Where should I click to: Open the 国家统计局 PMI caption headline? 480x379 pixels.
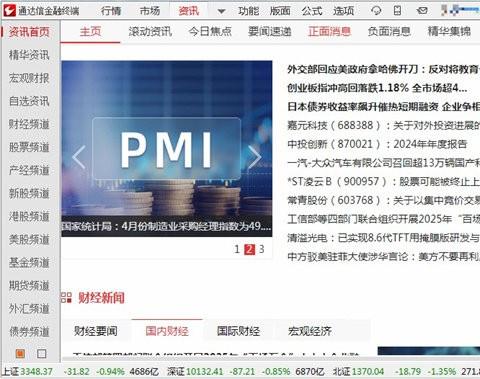pyautogui.click(x=167, y=226)
